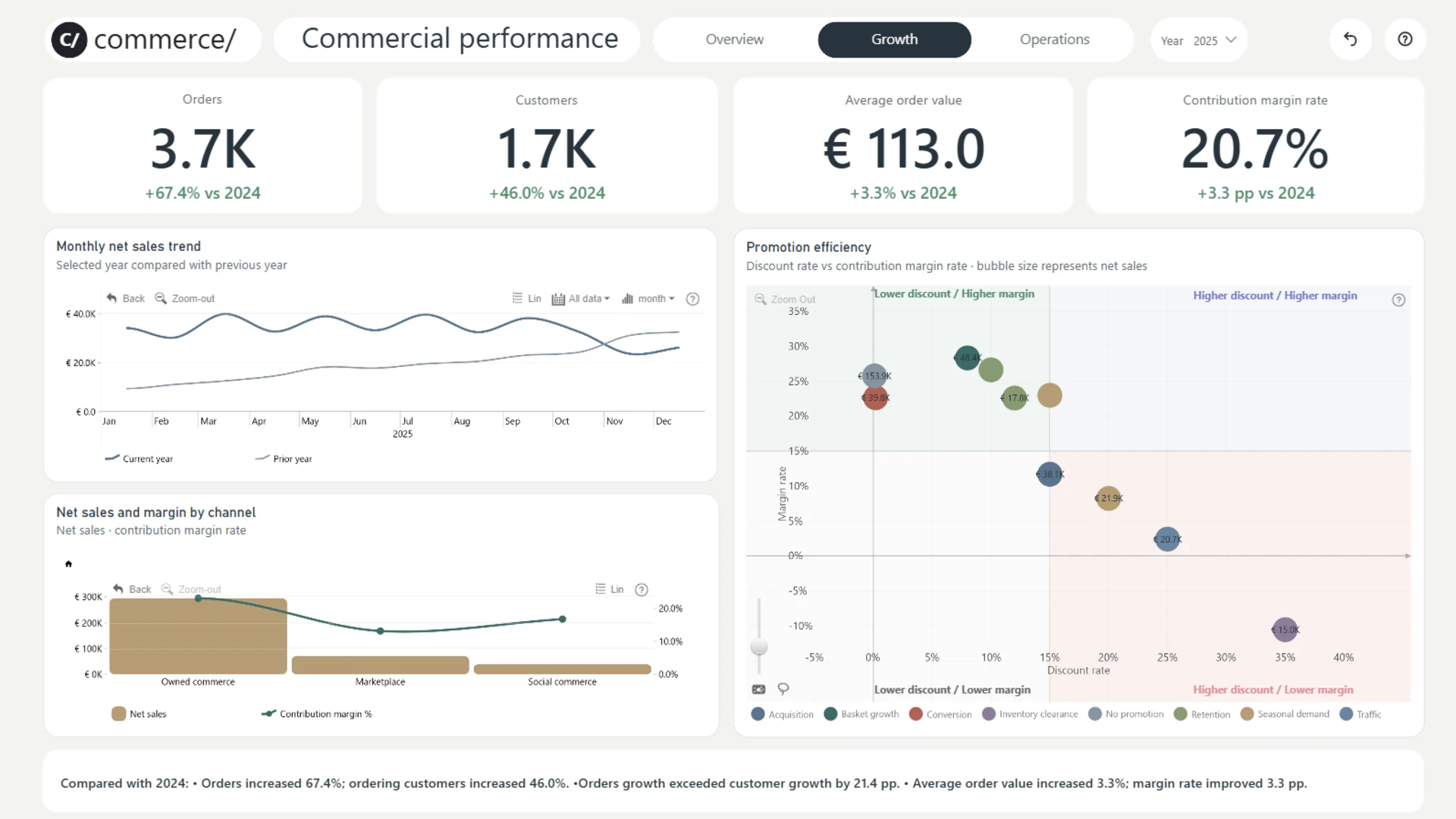
Task: Click Zoom-out magnifier in monthly sales chart
Action: [x=184, y=298]
